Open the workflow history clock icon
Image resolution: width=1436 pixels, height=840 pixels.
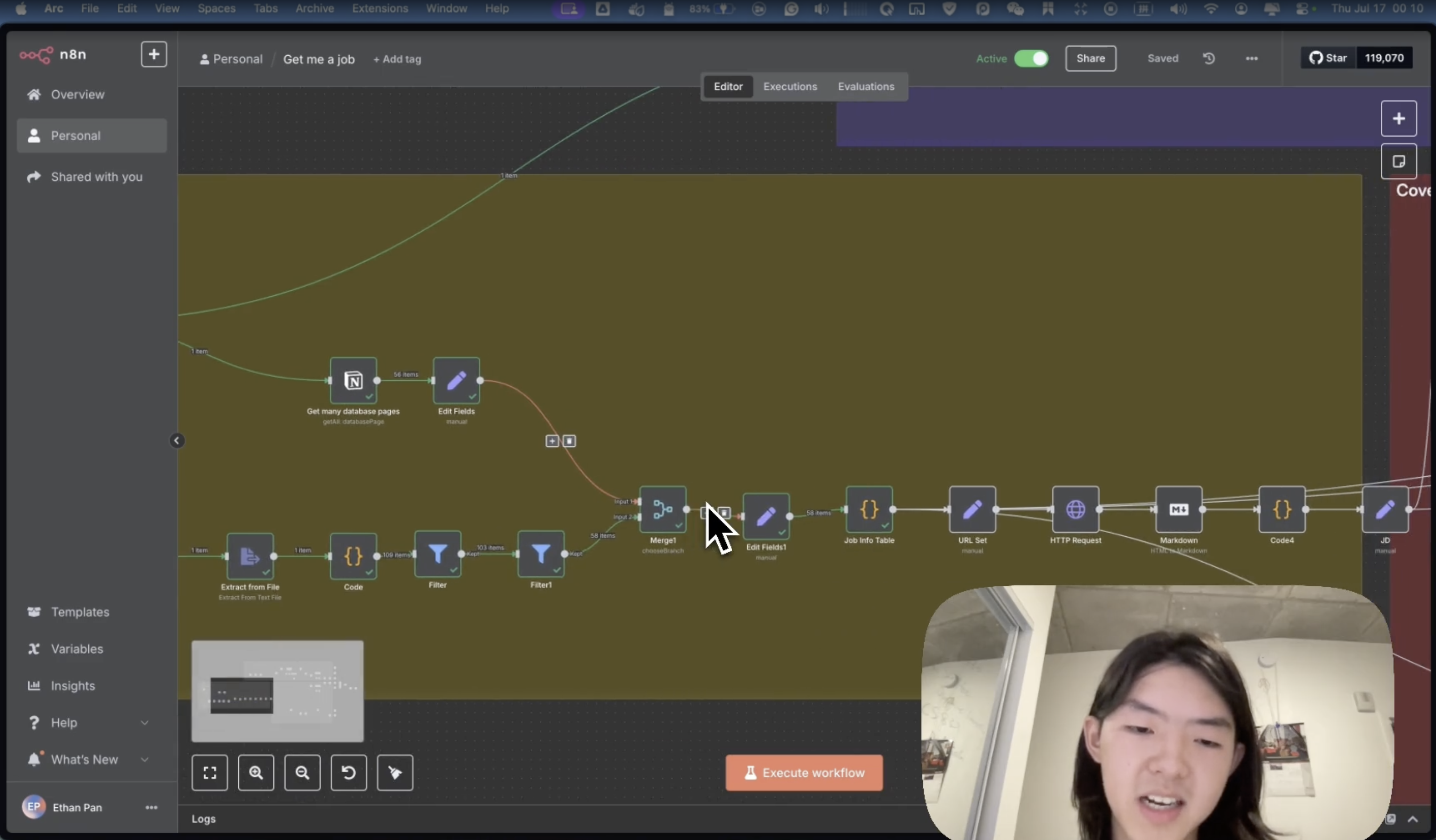(1209, 59)
